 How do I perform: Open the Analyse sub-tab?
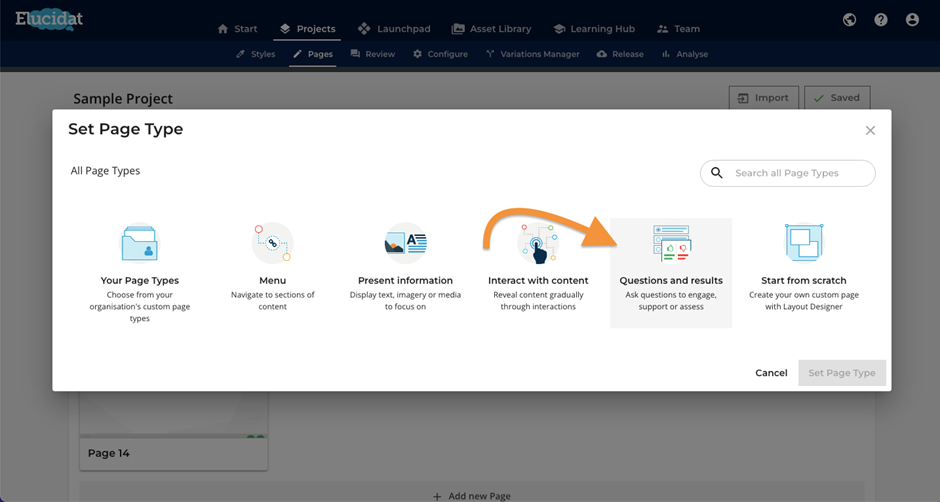(x=685, y=54)
